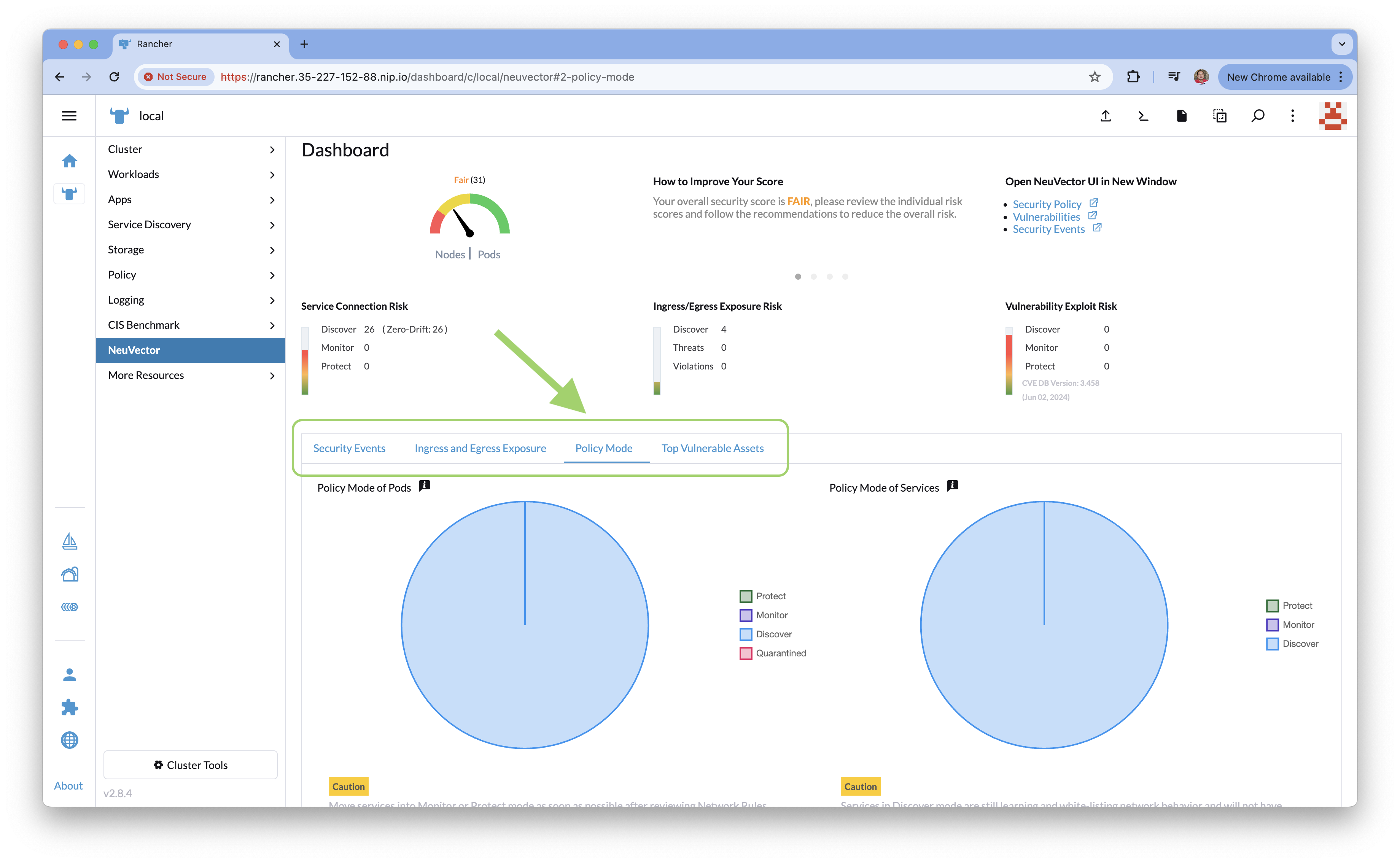Click the info icon beside Policy Mode of Pods
The width and height of the screenshot is (1400, 863).
tap(425, 486)
